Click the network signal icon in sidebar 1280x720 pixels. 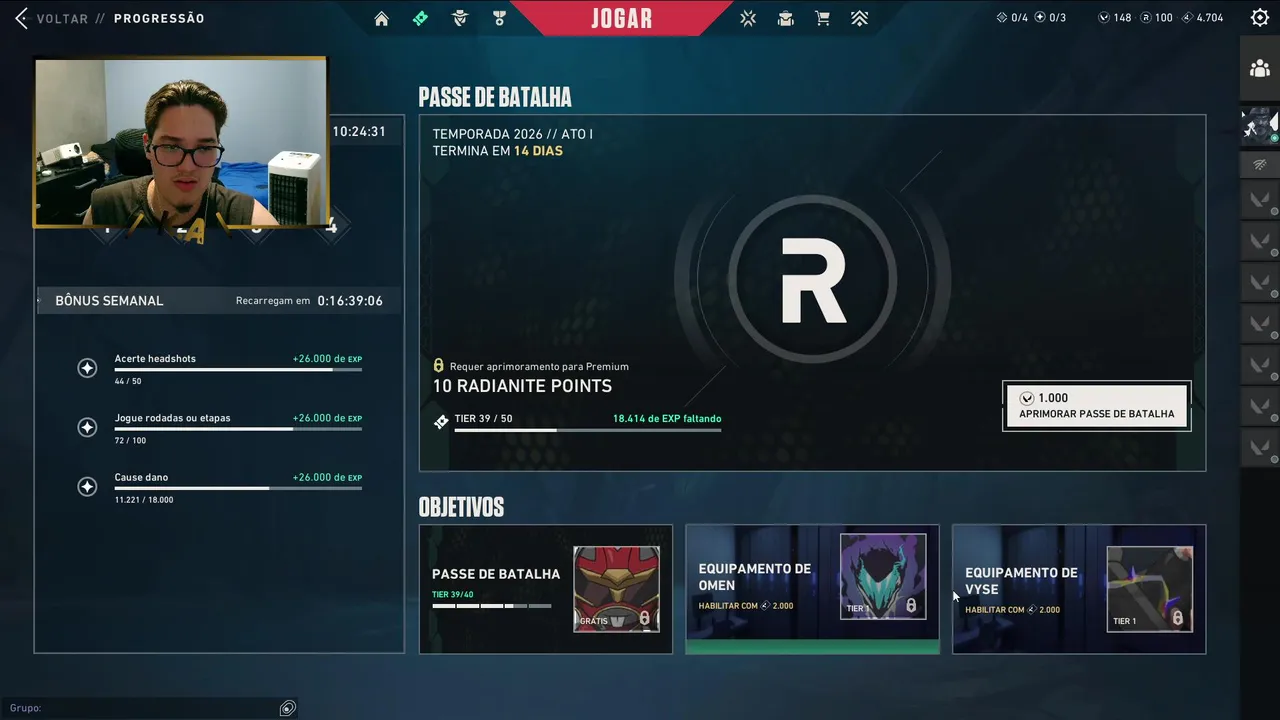(1260, 164)
